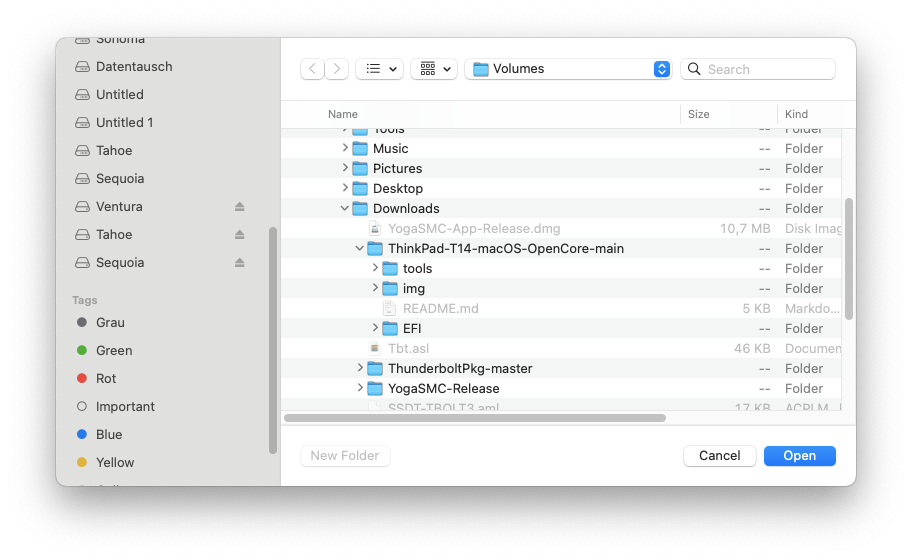Click the Datentausch drive icon
This screenshot has height=560, width=912.
tap(83, 66)
